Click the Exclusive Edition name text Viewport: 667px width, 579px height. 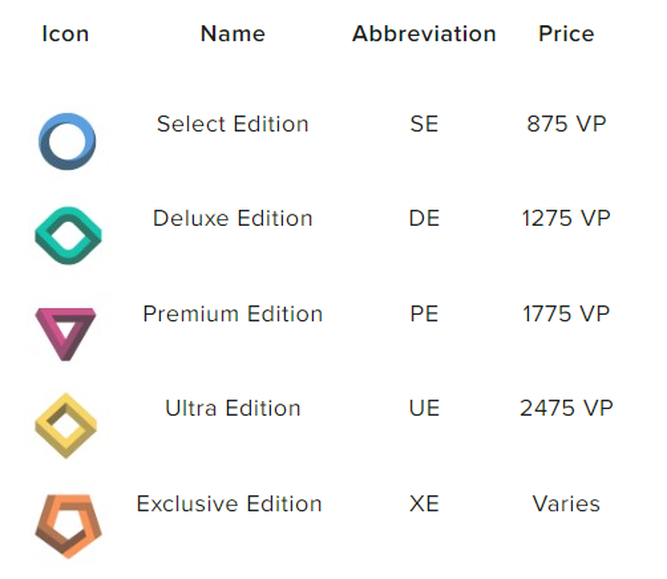229,504
